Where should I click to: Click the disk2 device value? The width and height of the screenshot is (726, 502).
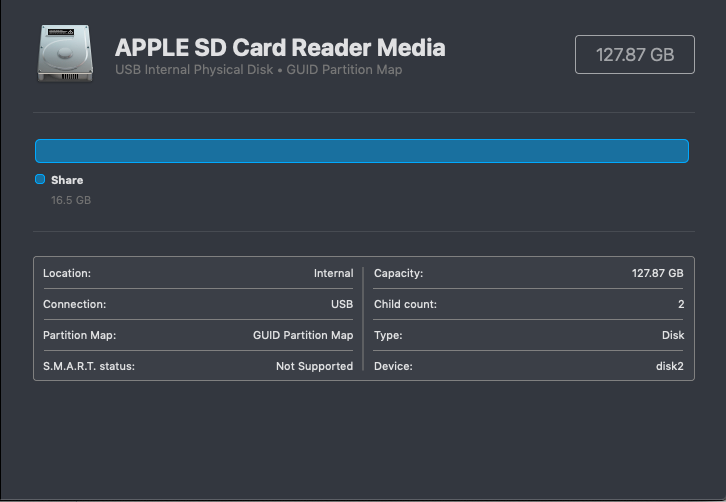click(x=670, y=366)
